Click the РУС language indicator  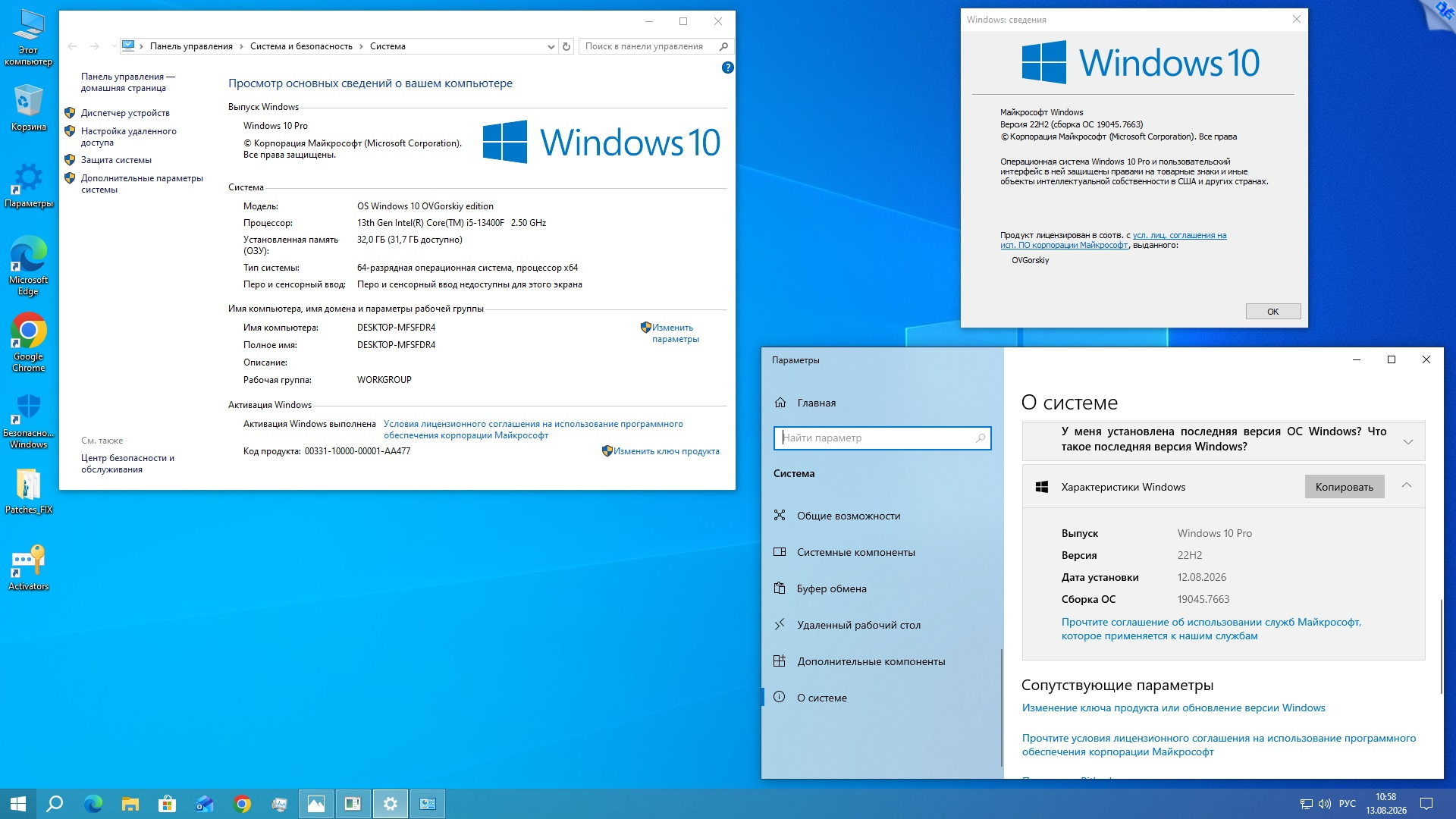pos(1347,804)
